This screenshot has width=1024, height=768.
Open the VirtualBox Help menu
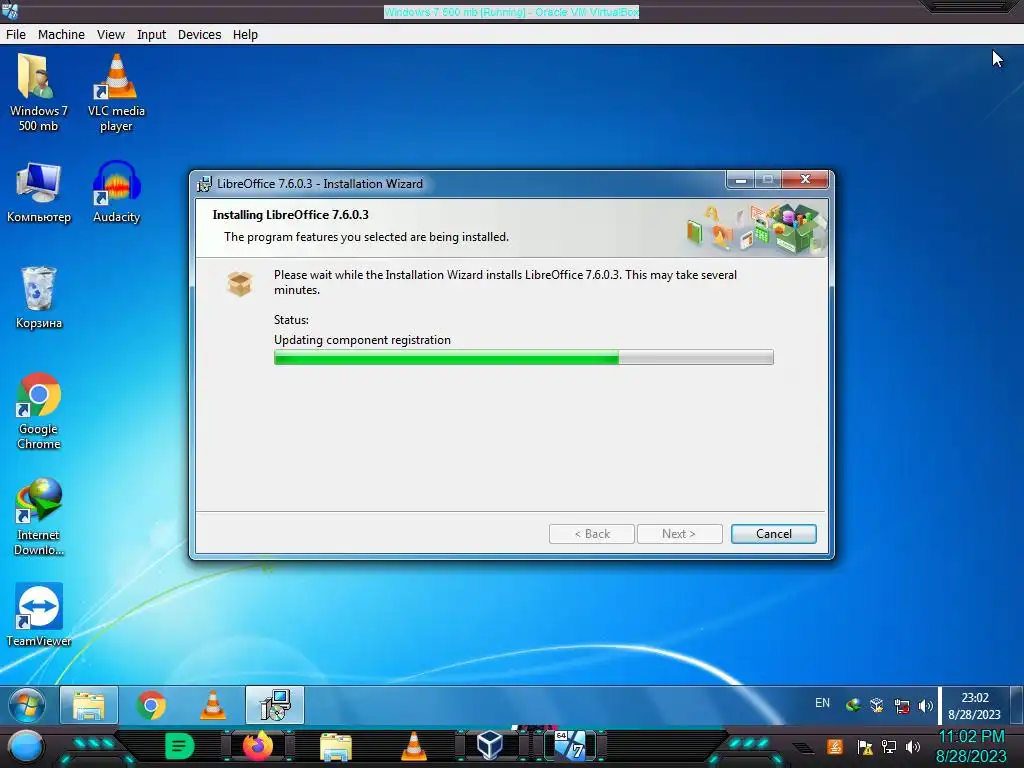245,35
